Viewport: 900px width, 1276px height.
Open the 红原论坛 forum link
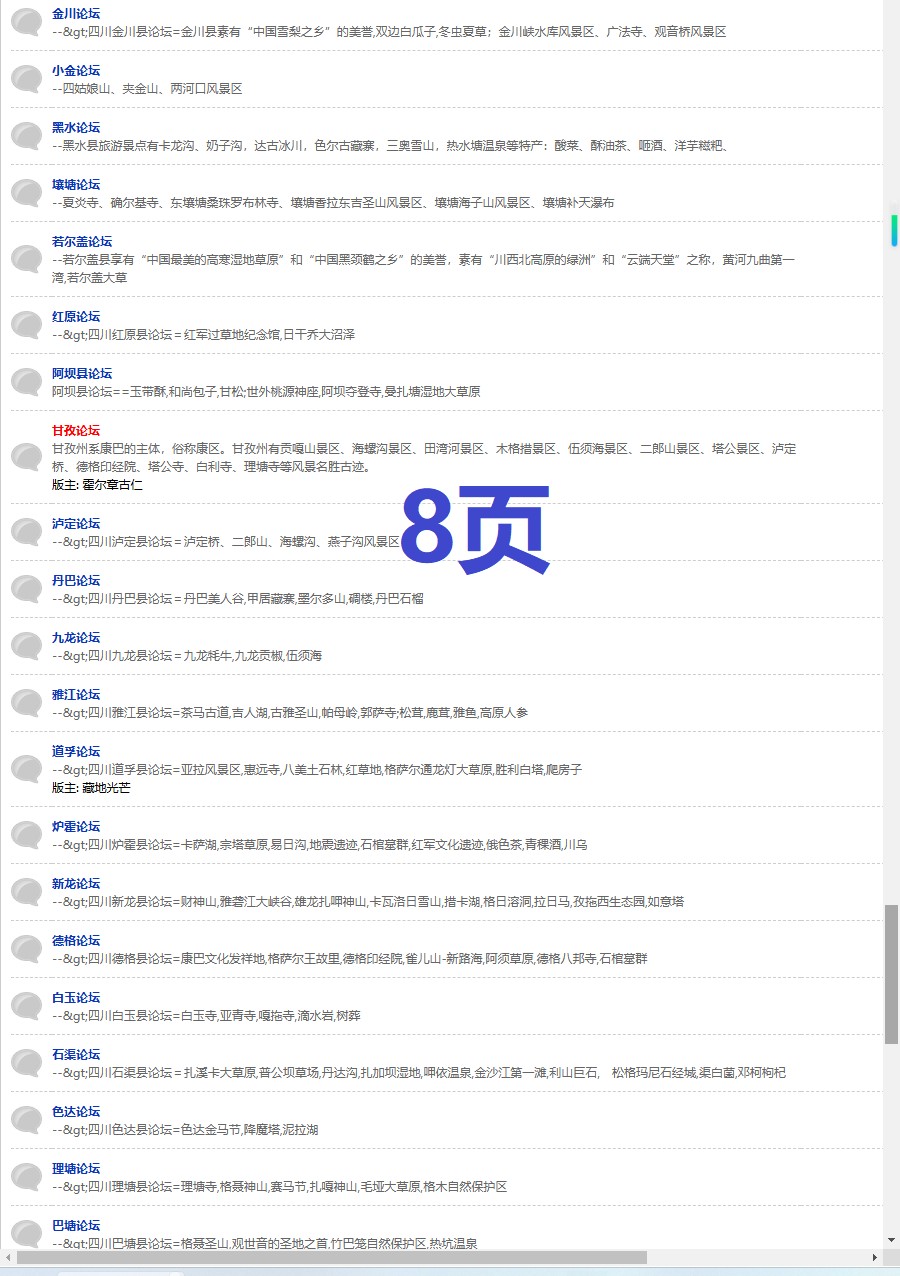coord(76,317)
